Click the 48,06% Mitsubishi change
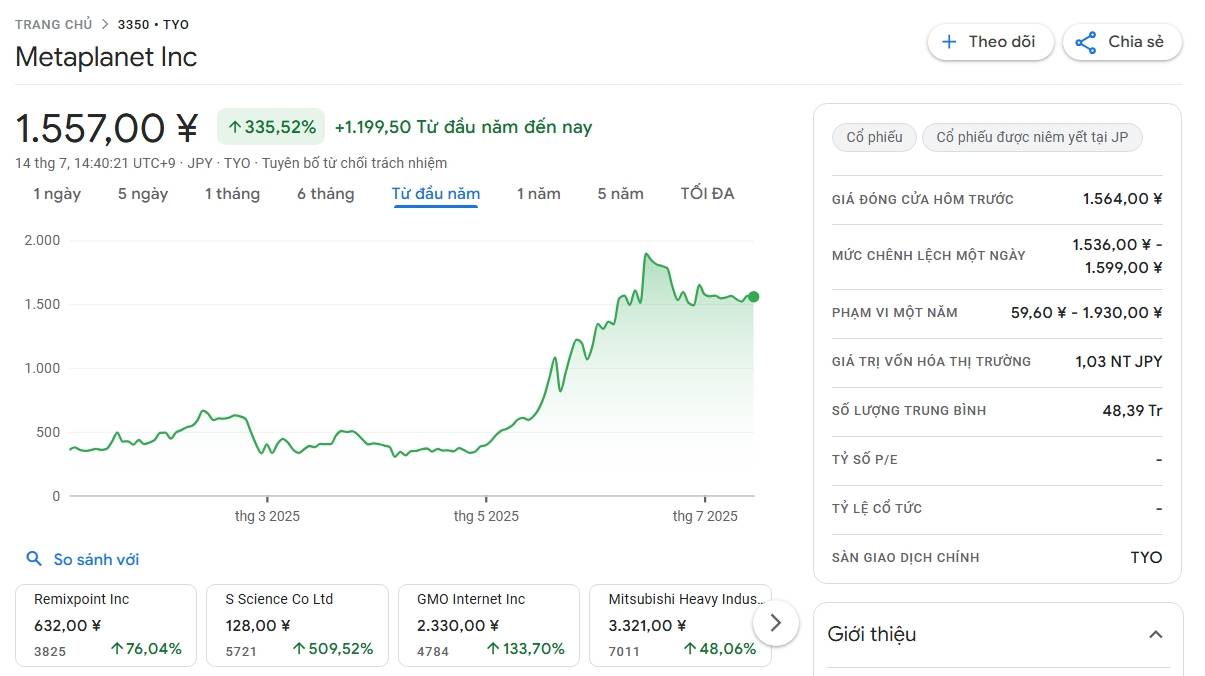The width and height of the screenshot is (1205, 676). (x=720, y=649)
